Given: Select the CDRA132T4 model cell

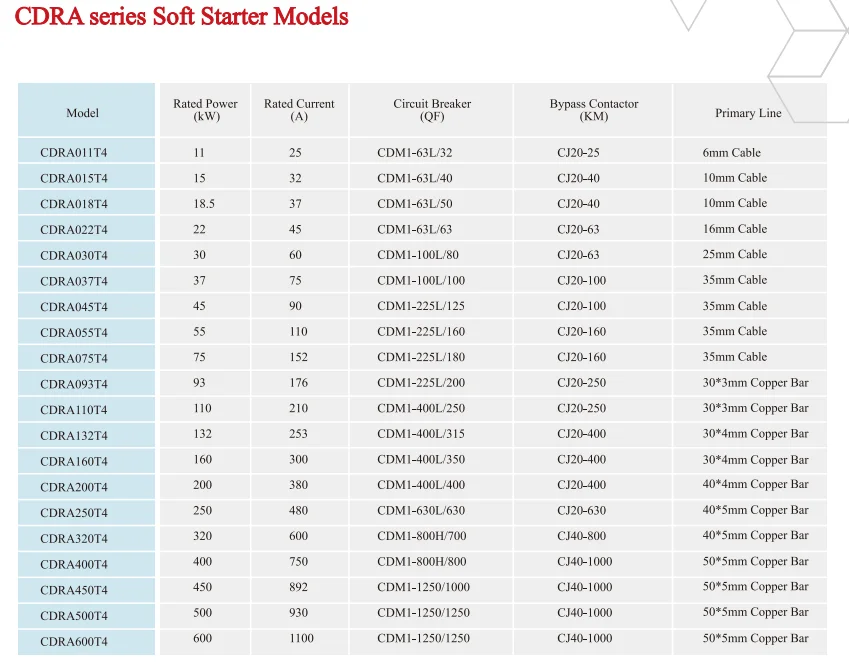Looking at the screenshot, I should pyautogui.click(x=74, y=436).
